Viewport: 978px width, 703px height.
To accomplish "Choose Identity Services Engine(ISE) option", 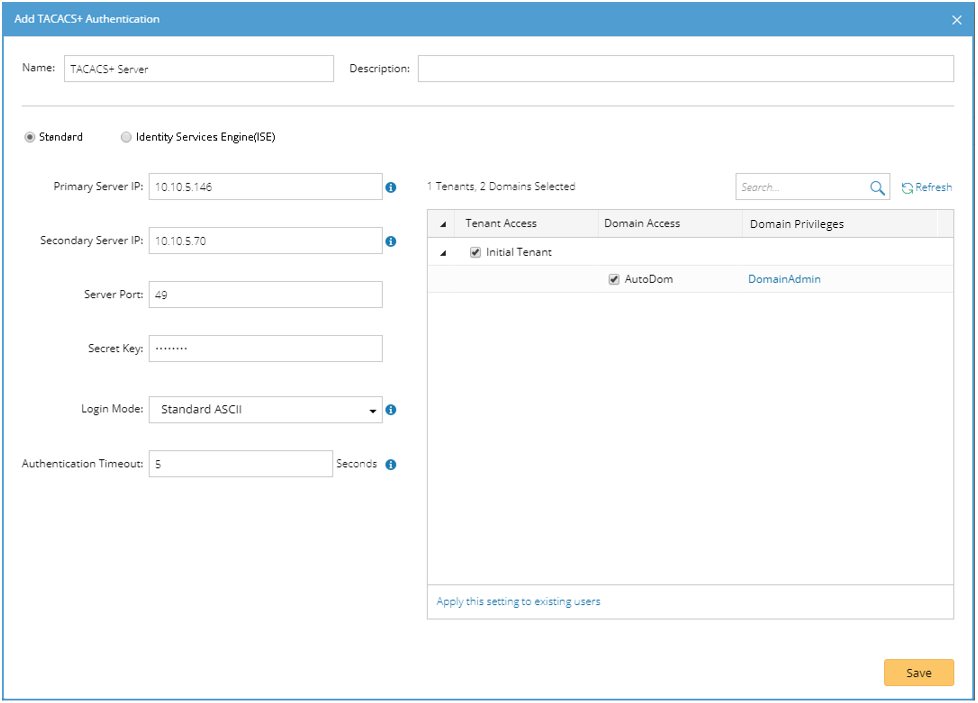I will point(126,137).
